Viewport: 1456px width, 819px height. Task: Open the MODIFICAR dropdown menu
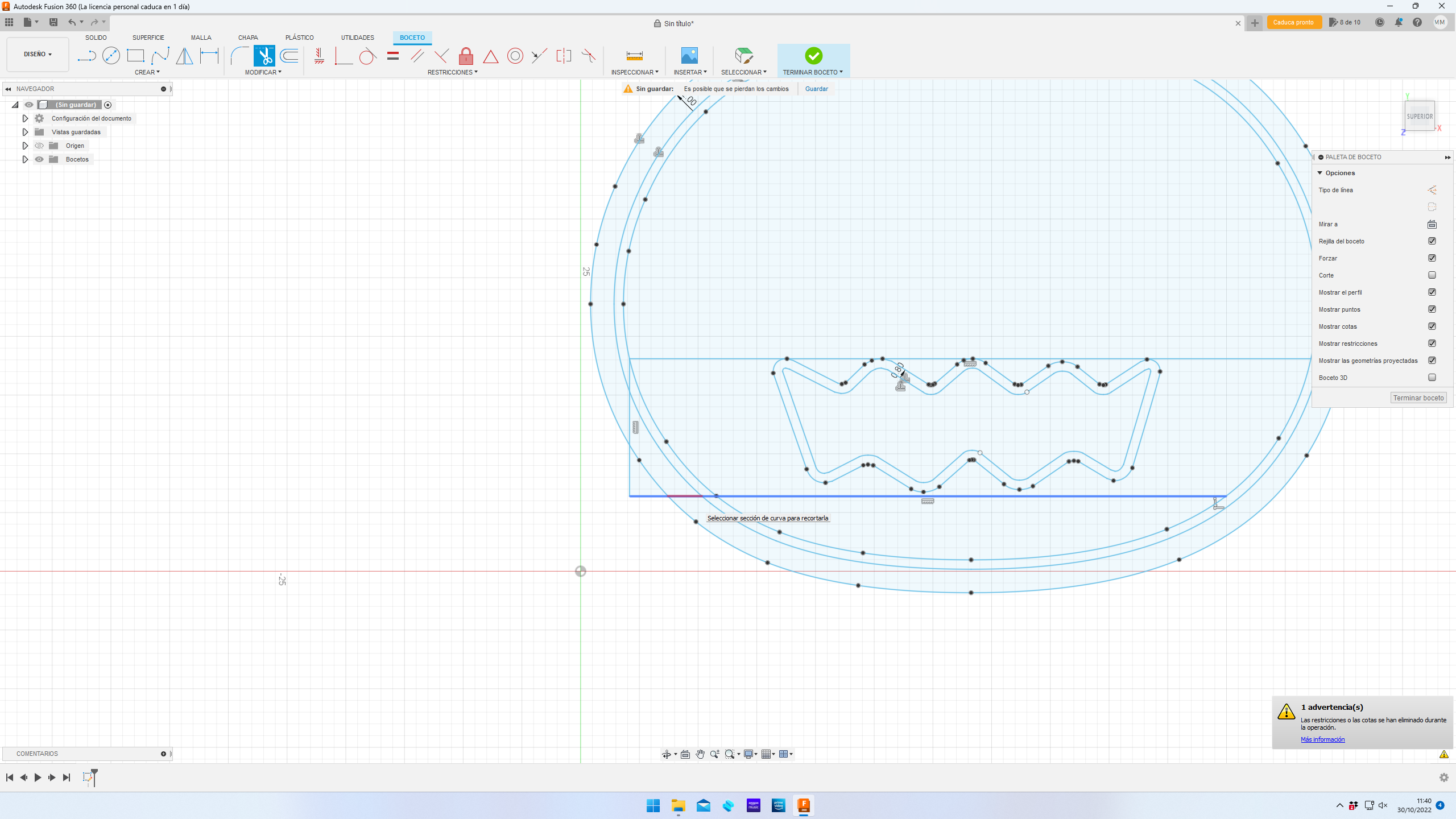(x=263, y=72)
